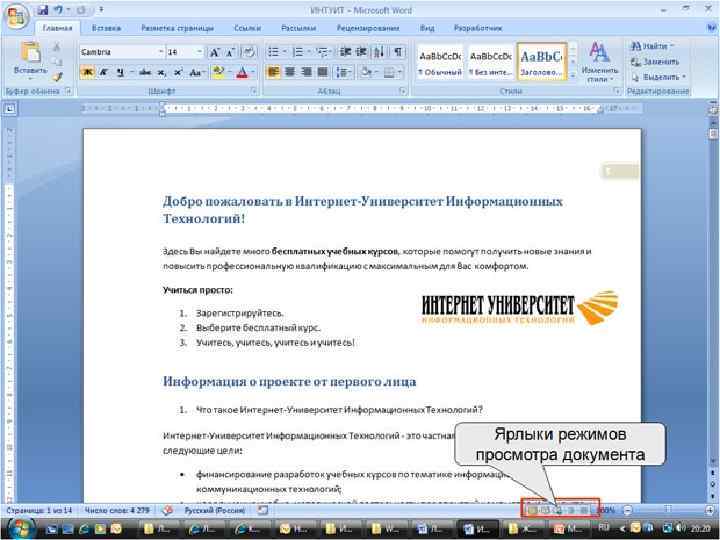Open the Cambria font name dropdown
Image resolution: width=720 pixels, height=540 pixels.
pyautogui.click(x=161, y=52)
